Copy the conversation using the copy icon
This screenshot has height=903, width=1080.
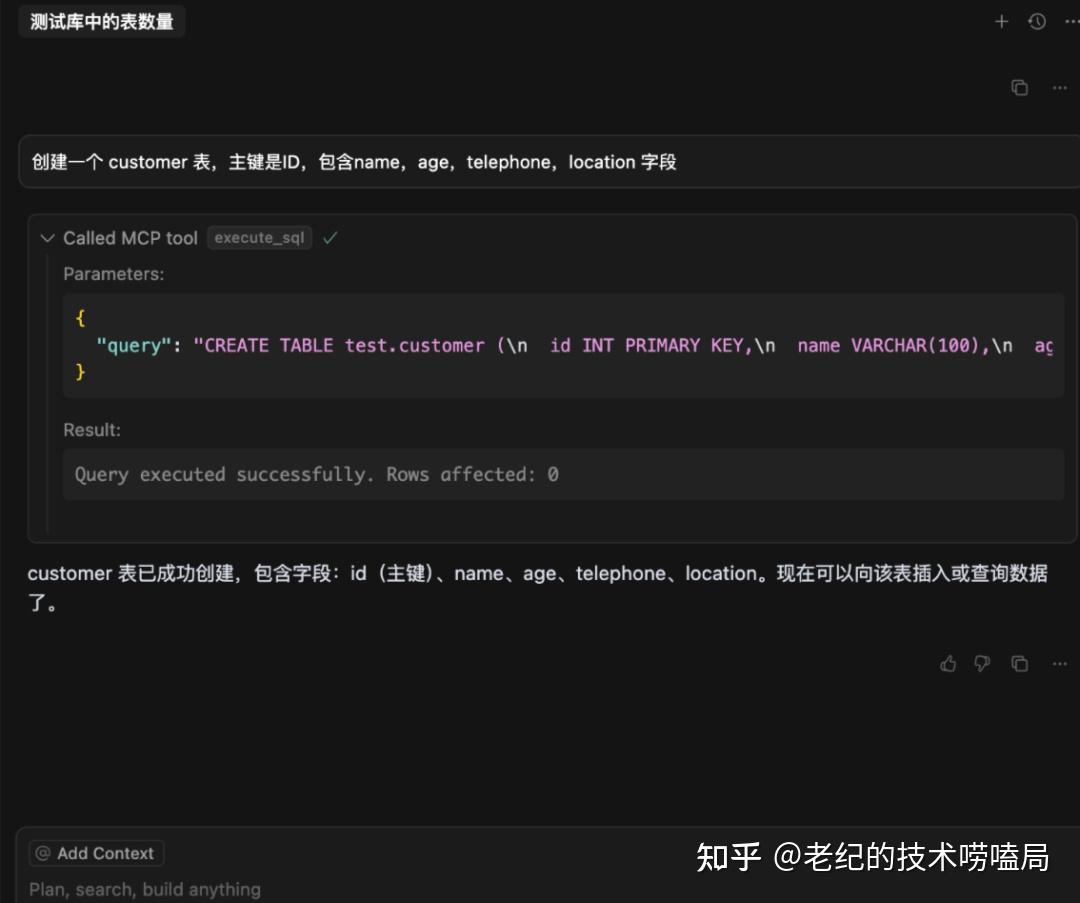click(x=1019, y=87)
